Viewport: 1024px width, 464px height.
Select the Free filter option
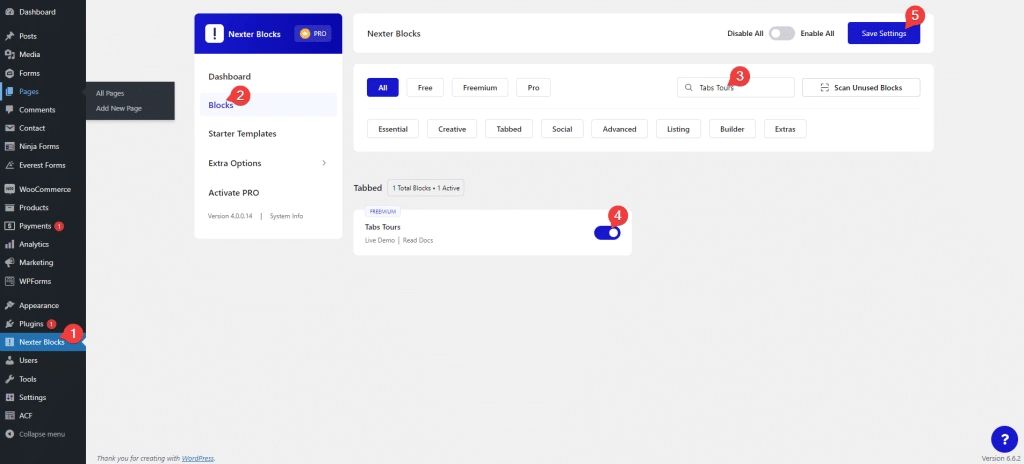point(424,88)
